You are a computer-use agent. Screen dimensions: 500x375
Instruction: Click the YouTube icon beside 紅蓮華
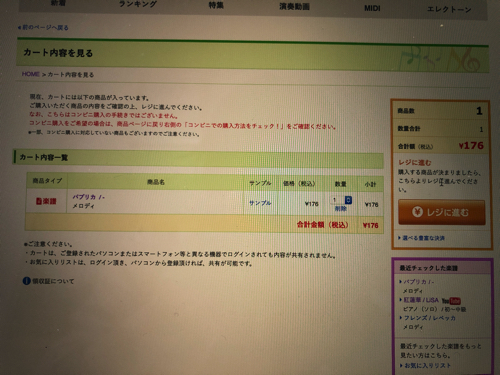[x=451, y=301]
